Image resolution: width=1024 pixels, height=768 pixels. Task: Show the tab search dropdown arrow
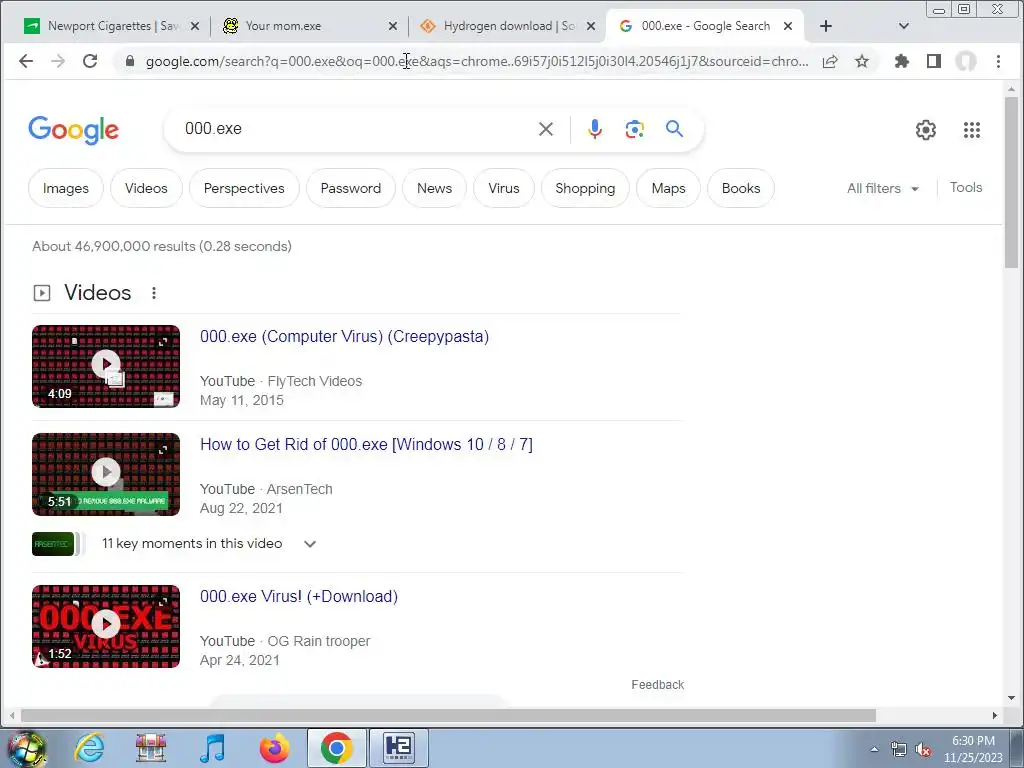point(904,26)
